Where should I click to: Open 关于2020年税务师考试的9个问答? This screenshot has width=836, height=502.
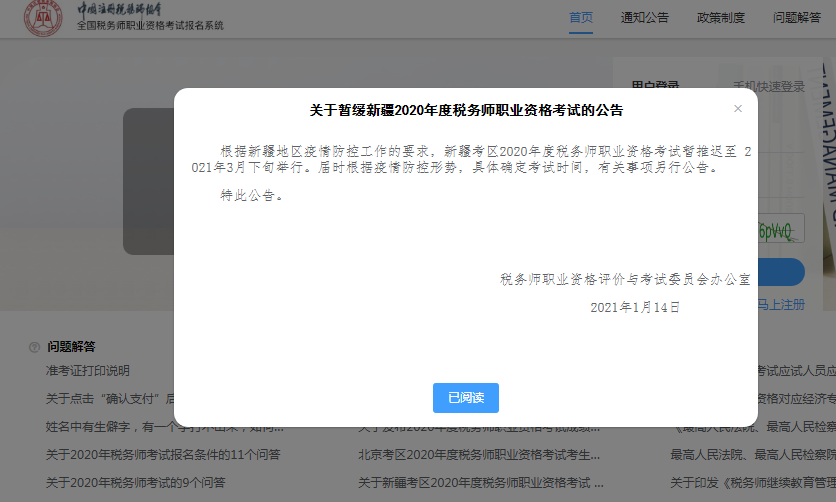(135, 483)
